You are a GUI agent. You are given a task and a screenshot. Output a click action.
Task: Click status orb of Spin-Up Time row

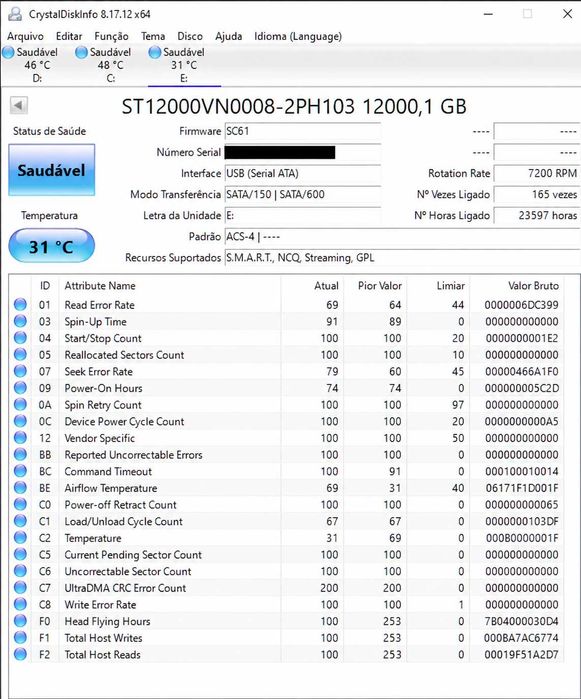coord(20,321)
